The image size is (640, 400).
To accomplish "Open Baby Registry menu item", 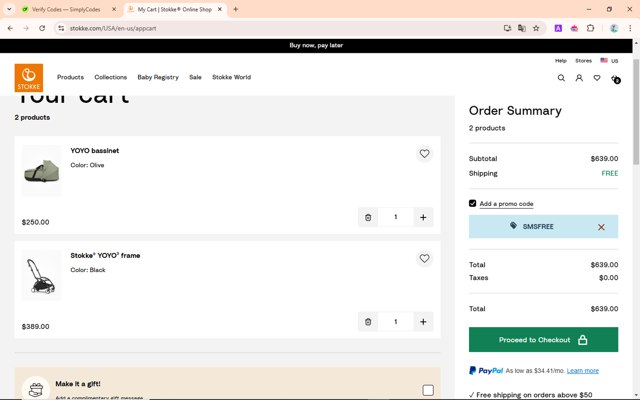I will 158,77.
